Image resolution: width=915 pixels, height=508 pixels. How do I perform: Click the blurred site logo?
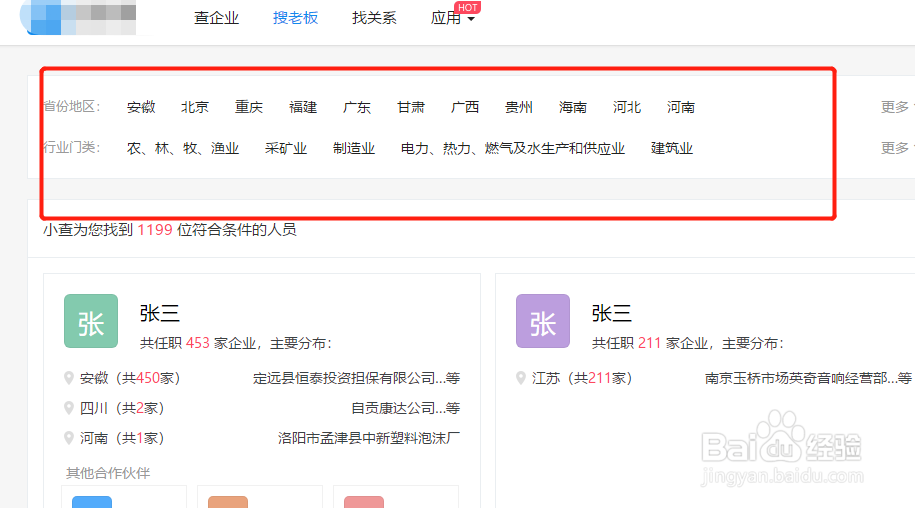coord(78,17)
